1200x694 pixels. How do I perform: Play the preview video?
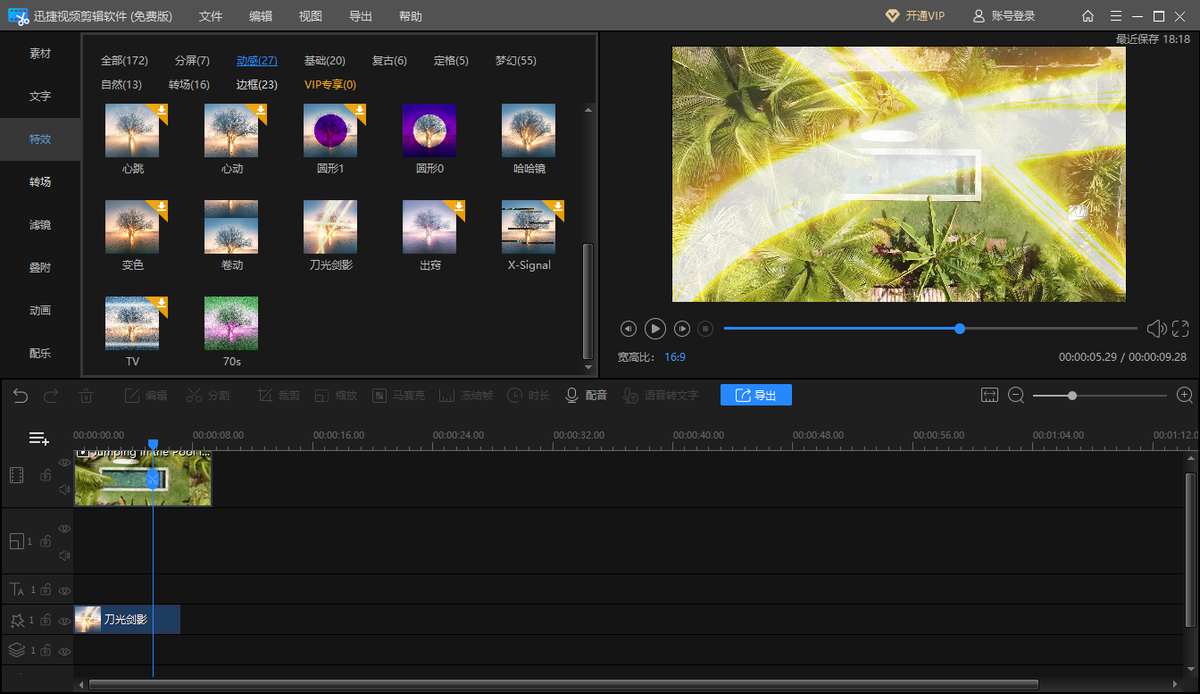(x=655, y=328)
